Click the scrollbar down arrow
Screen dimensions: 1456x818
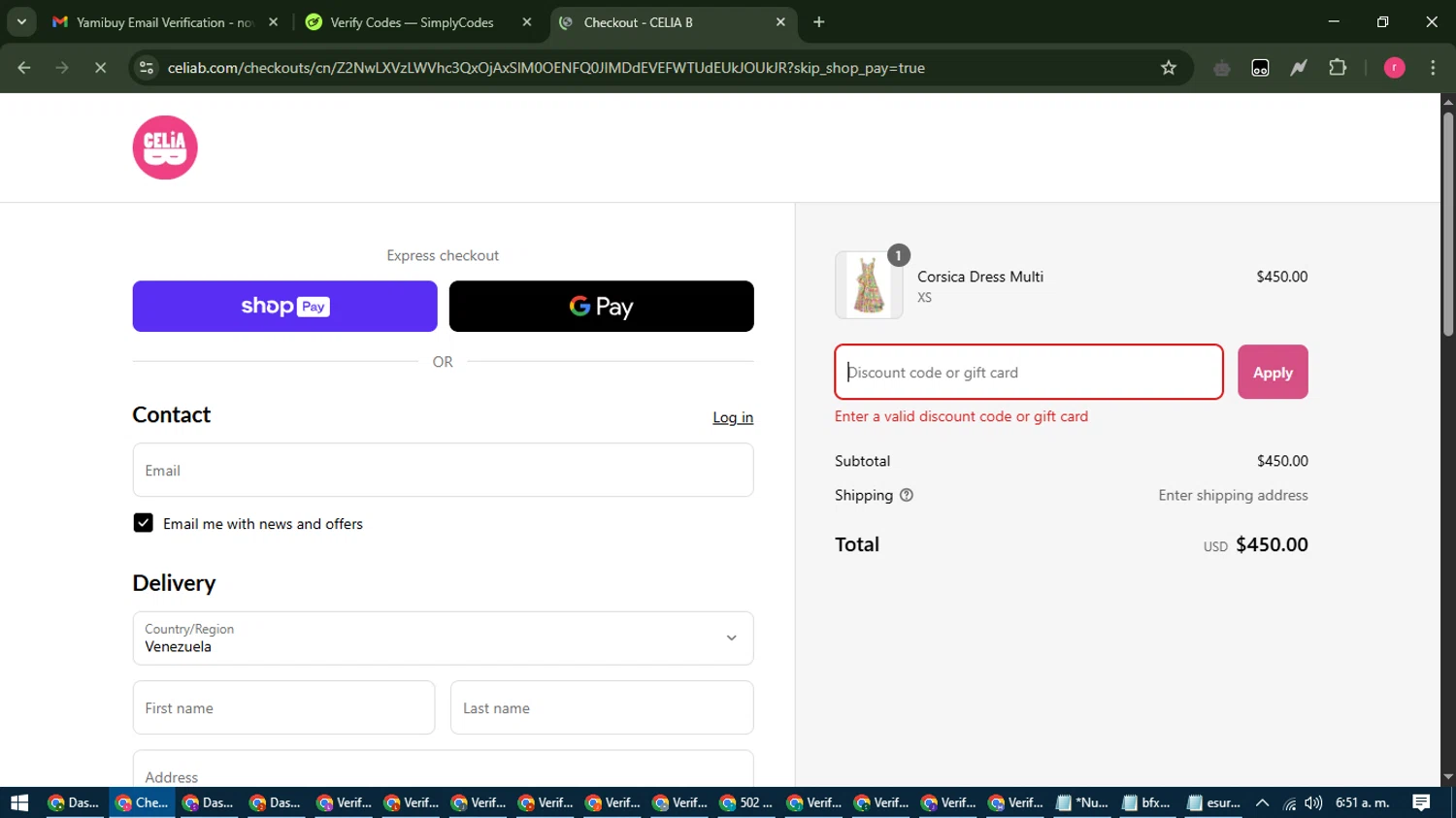(x=1448, y=777)
